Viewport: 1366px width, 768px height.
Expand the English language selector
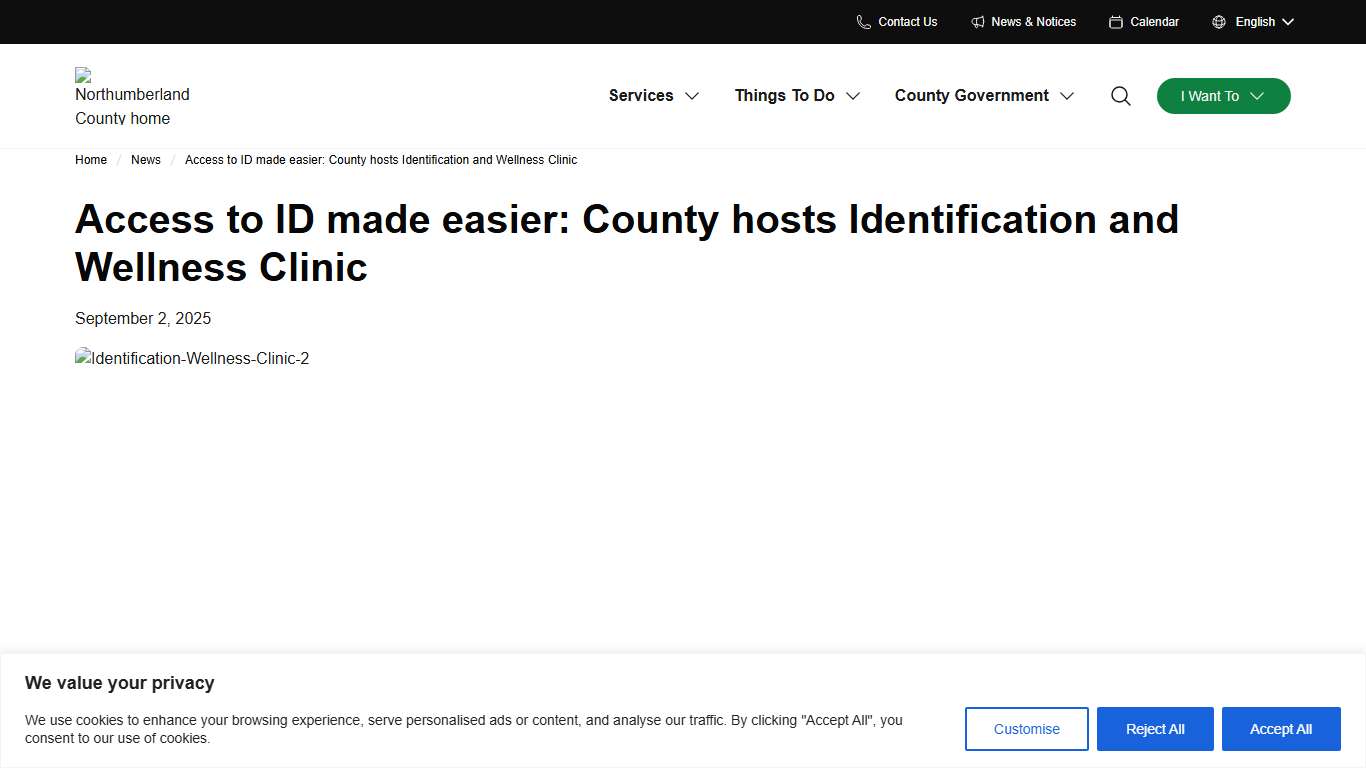click(1254, 22)
